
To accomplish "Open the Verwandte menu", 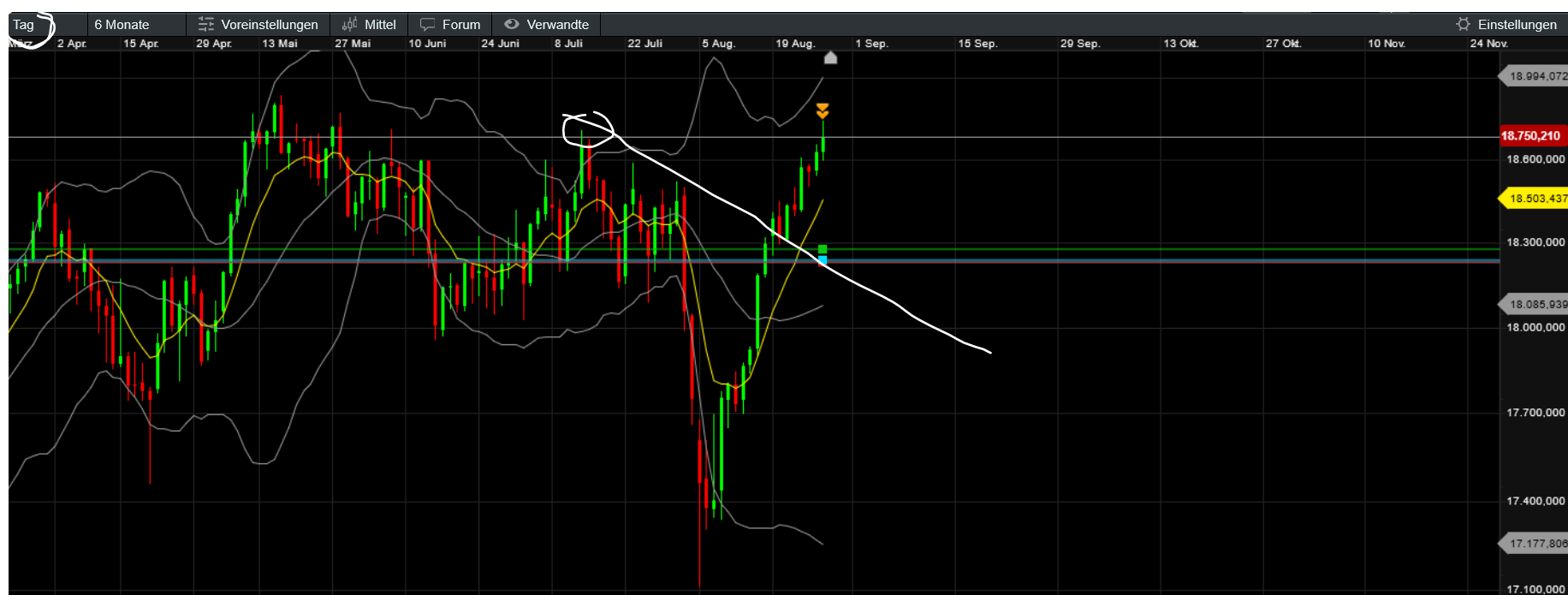I will tap(558, 25).
